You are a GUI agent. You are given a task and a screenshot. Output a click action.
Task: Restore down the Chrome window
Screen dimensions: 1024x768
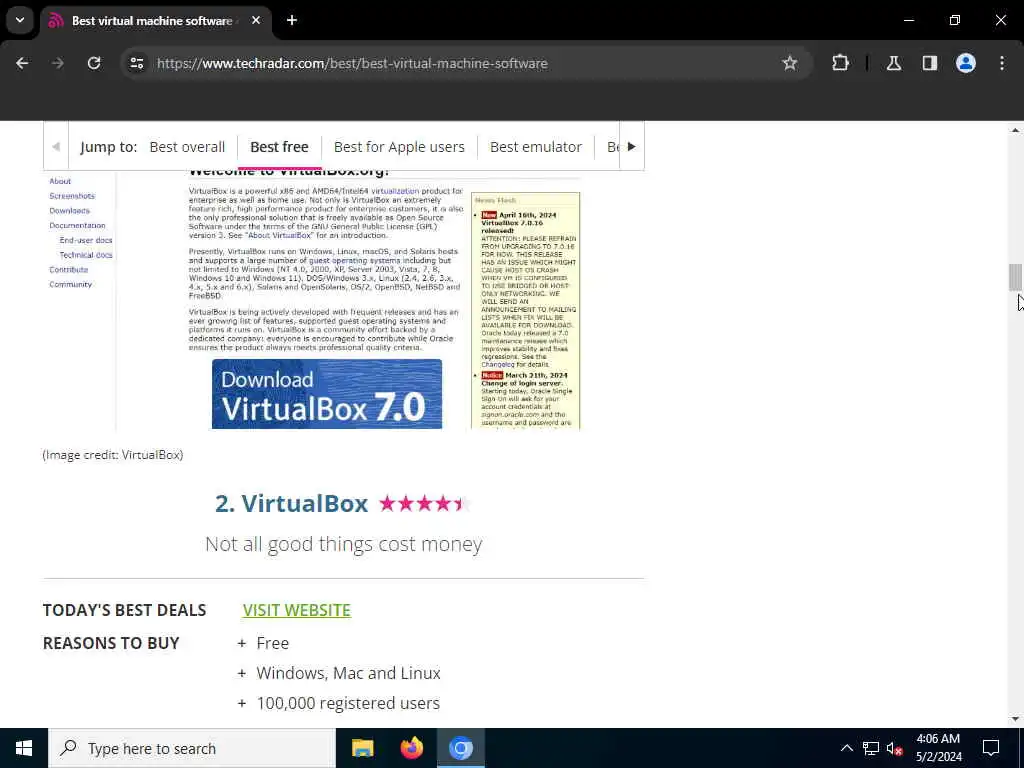[x=955, y=20]
